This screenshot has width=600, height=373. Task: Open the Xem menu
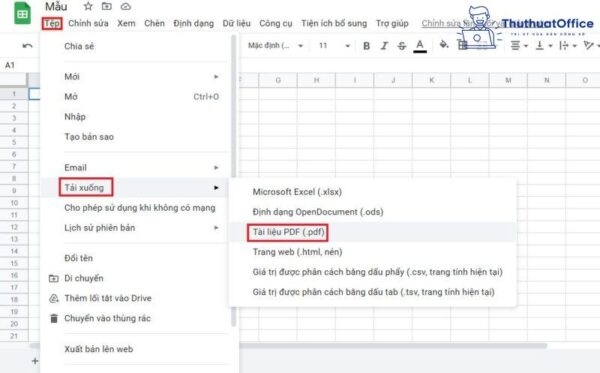[x=126, y=24]
